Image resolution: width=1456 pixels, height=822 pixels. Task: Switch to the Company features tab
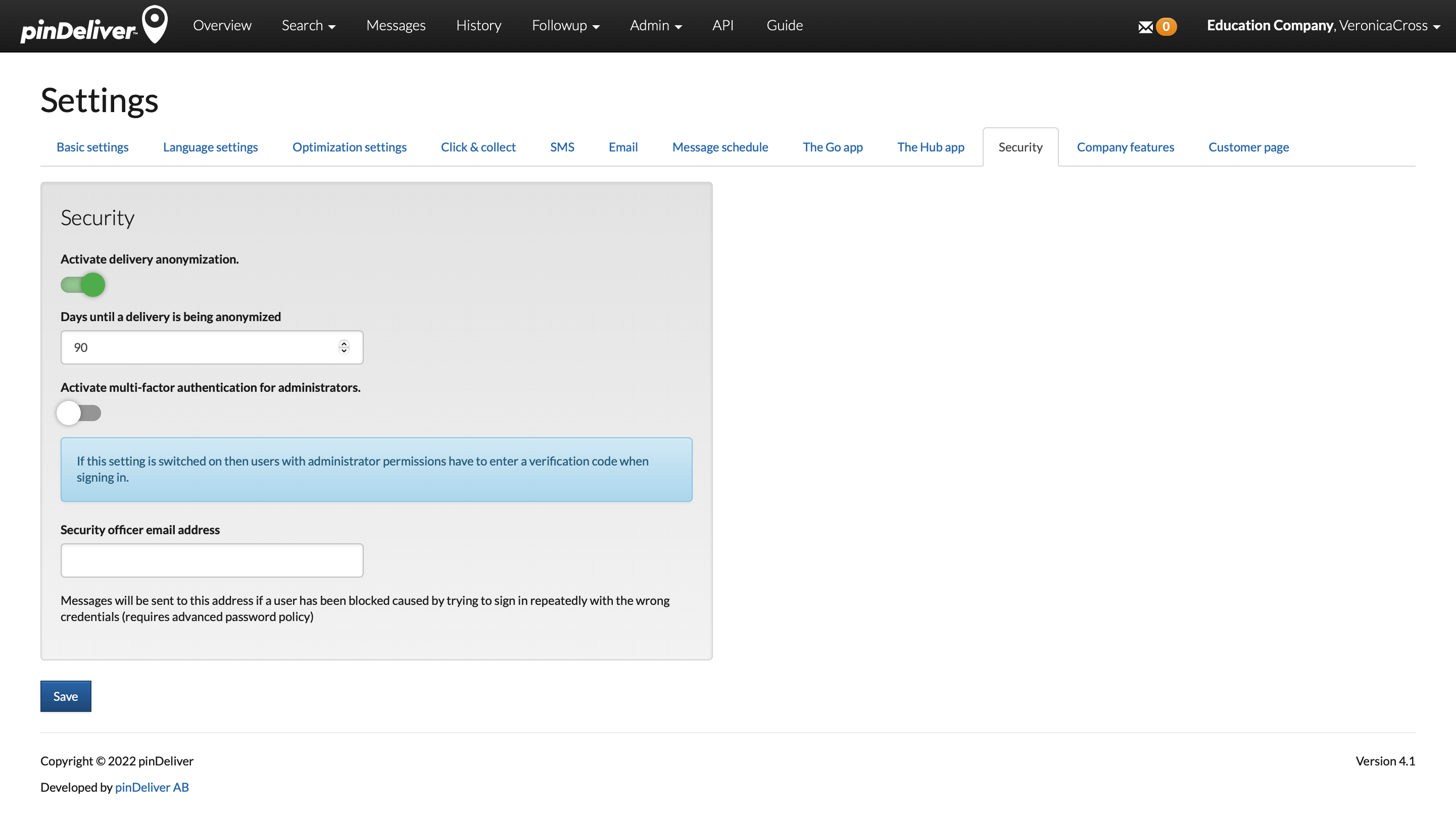(1126, 147)
